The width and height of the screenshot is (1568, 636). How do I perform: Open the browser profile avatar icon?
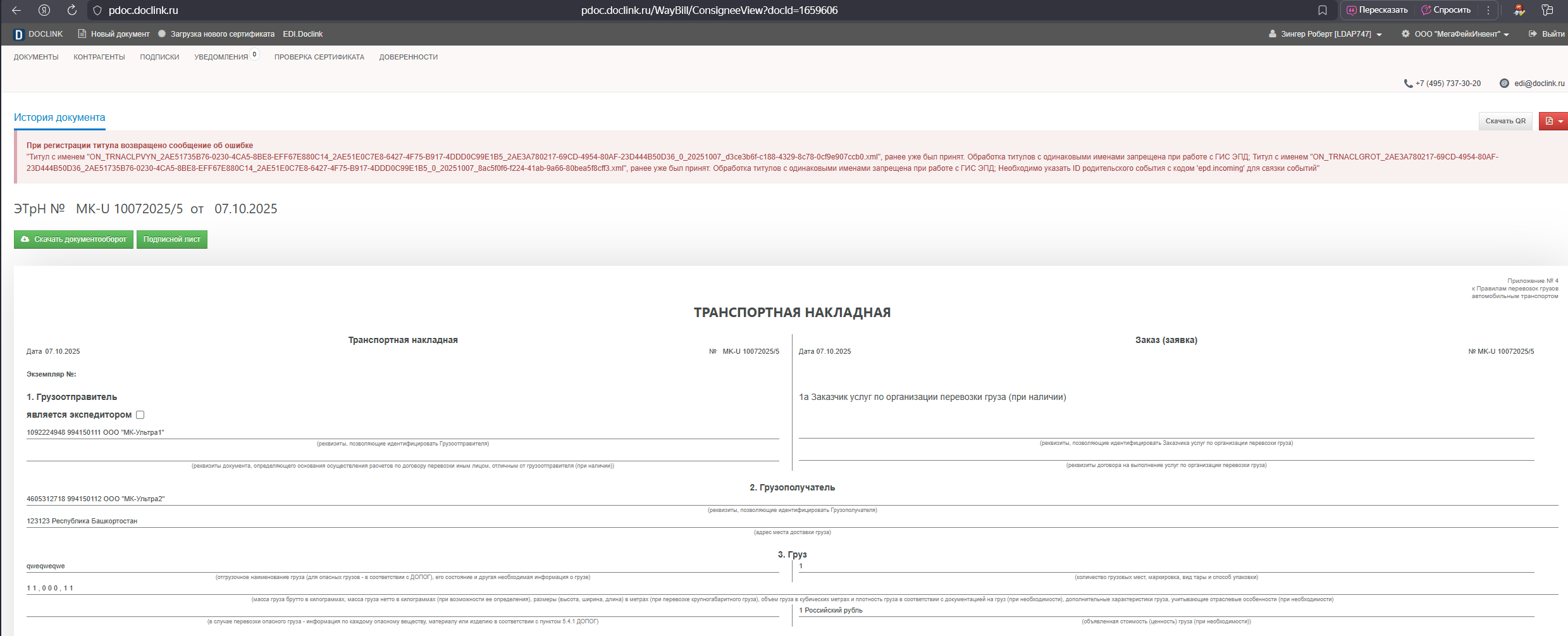click(1519, 10)
